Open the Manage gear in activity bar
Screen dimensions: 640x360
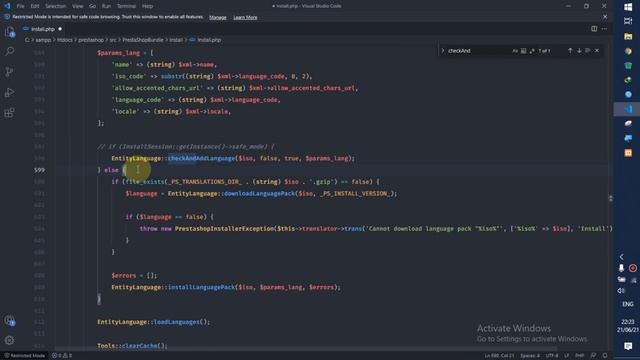(9, 340)
